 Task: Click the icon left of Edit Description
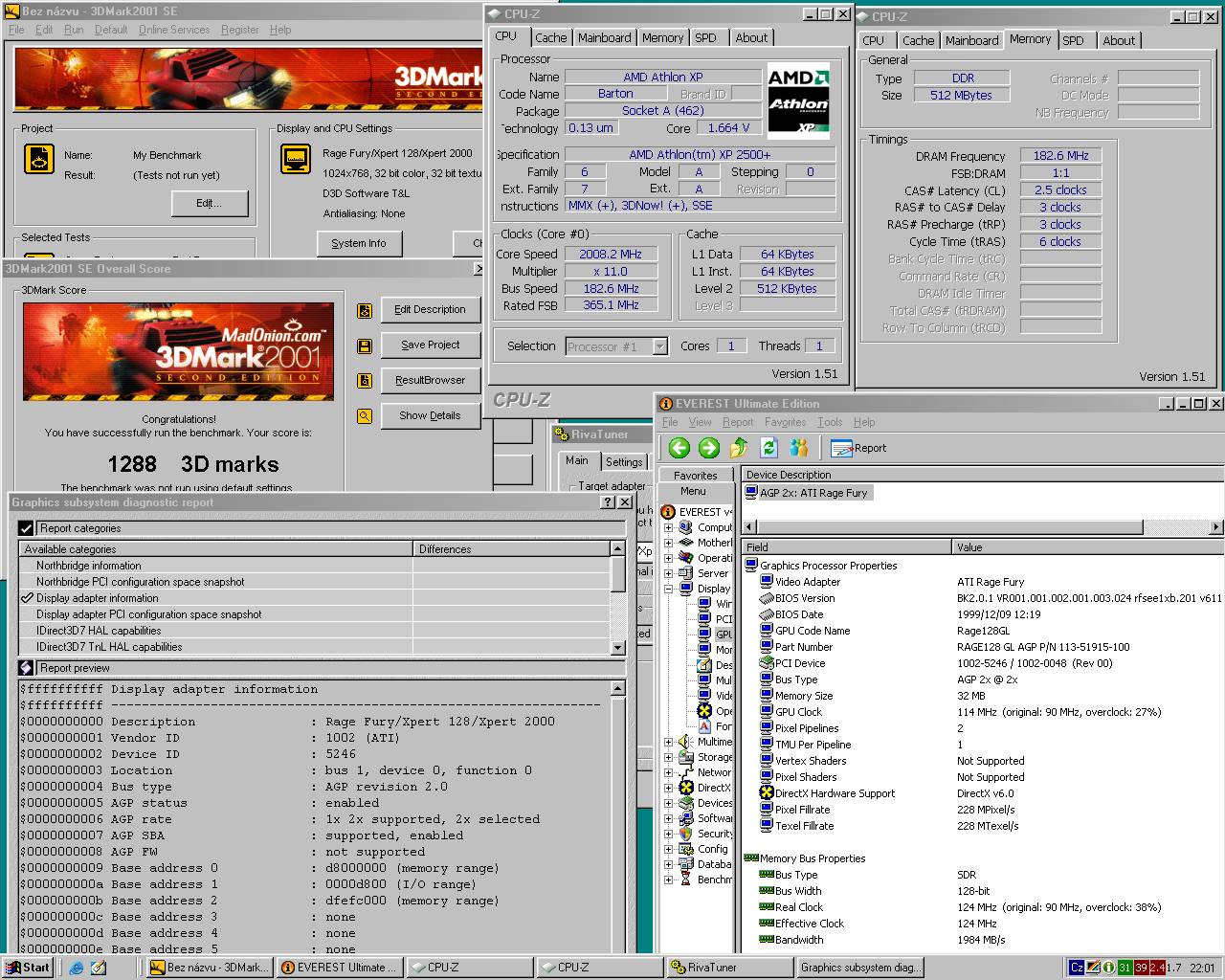tap(364, 310)
